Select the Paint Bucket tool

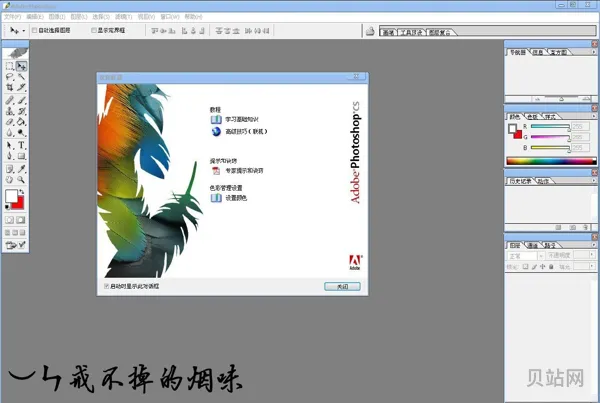21,122
